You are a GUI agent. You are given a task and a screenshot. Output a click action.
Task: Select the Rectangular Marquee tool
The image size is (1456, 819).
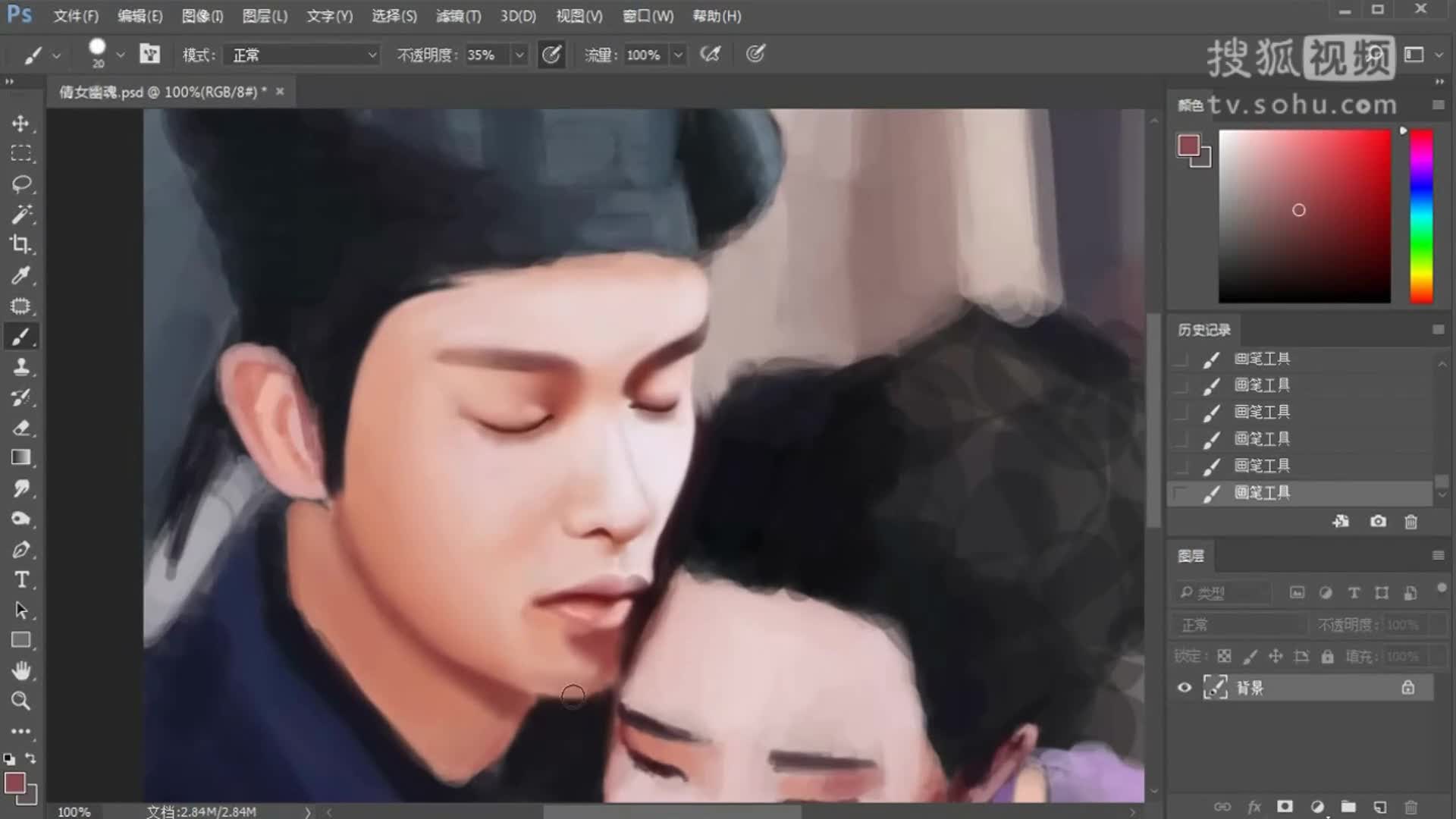[x=20, y=153]
